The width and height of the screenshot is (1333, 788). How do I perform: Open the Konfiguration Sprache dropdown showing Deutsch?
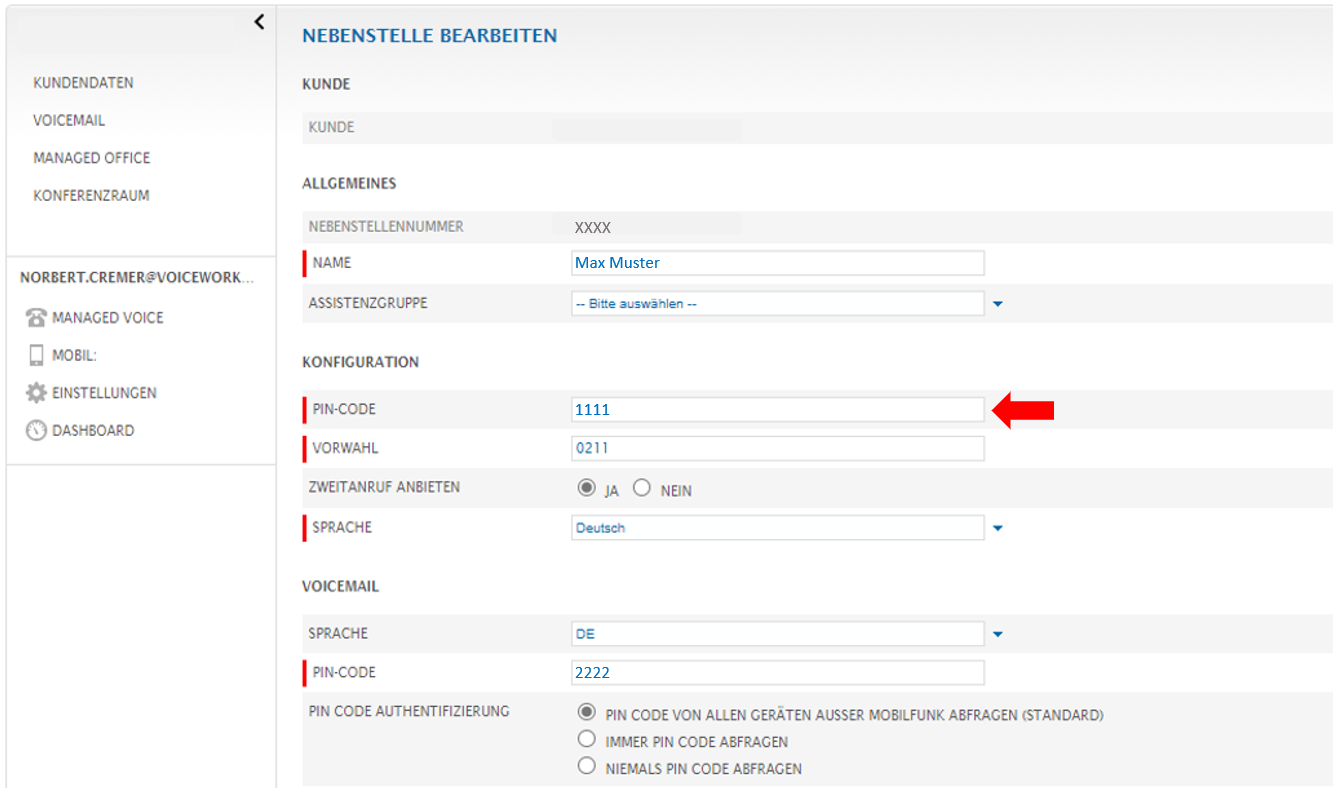tap(996, 528)
